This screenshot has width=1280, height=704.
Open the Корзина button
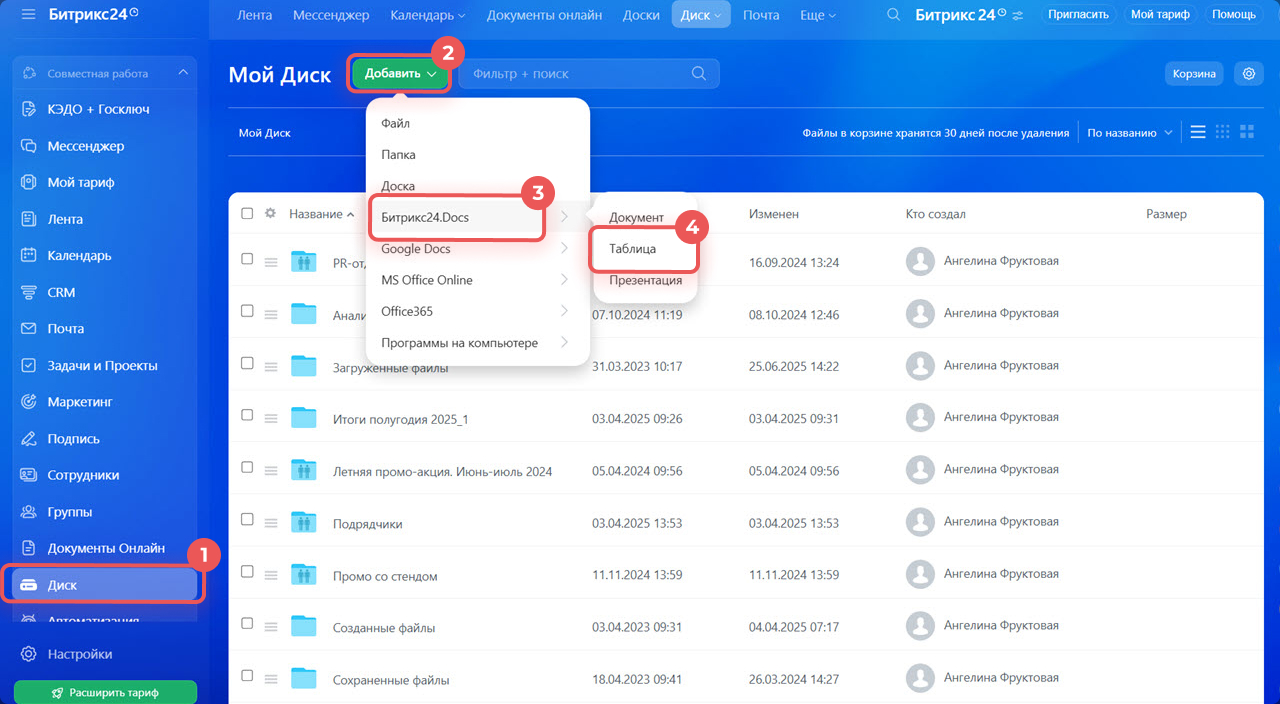click(1194, 73)
